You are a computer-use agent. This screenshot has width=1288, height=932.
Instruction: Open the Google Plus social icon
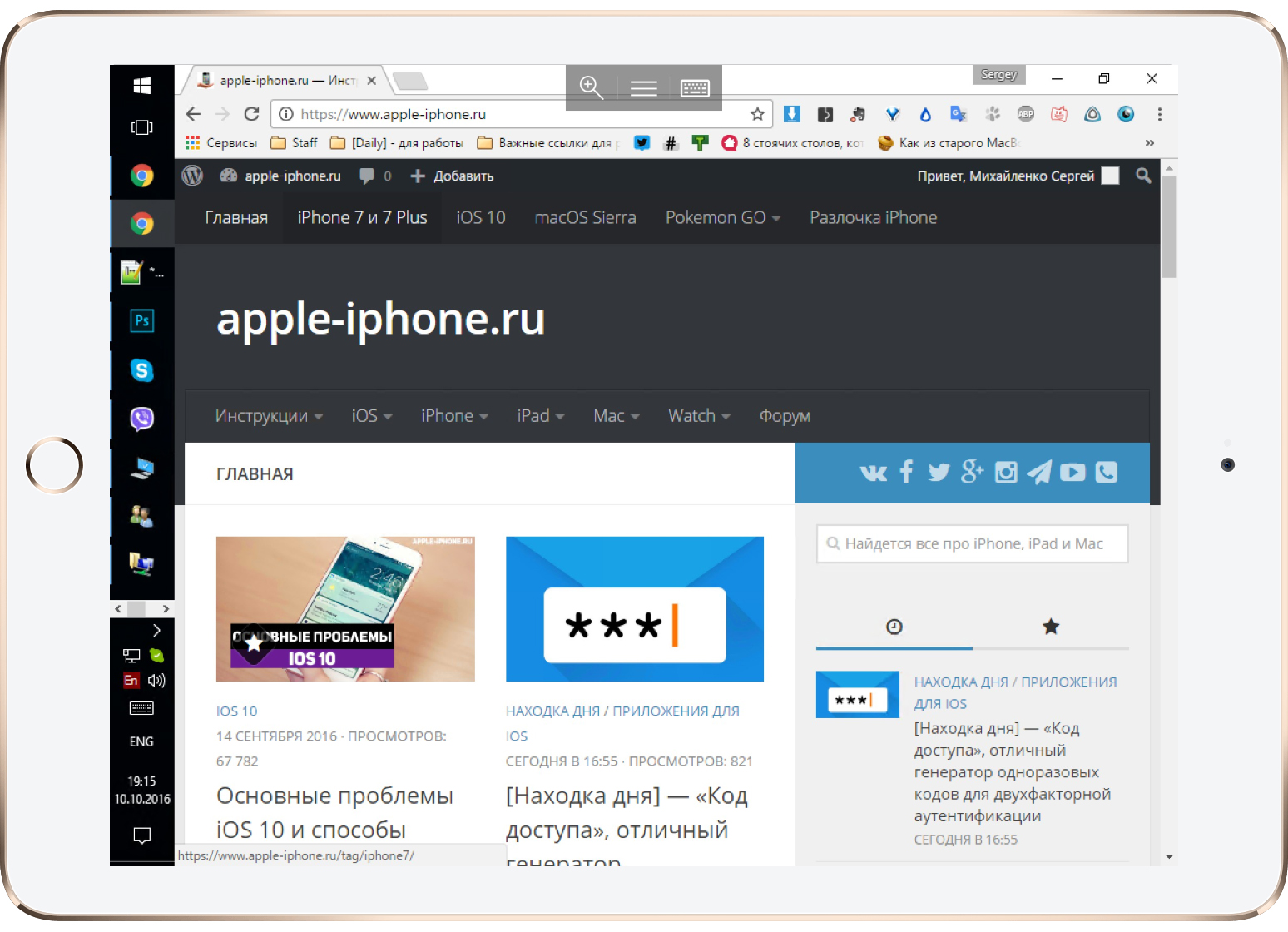[x=972, y=472]
